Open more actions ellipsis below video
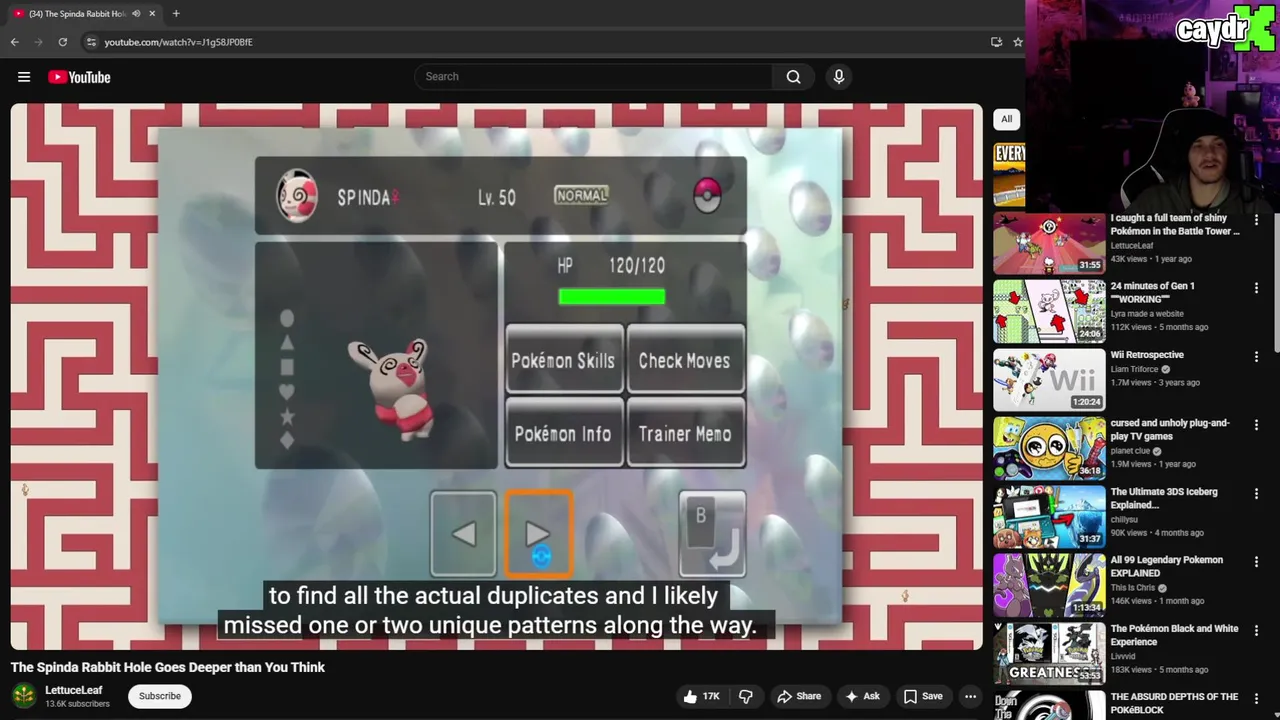 click(970, 696)
